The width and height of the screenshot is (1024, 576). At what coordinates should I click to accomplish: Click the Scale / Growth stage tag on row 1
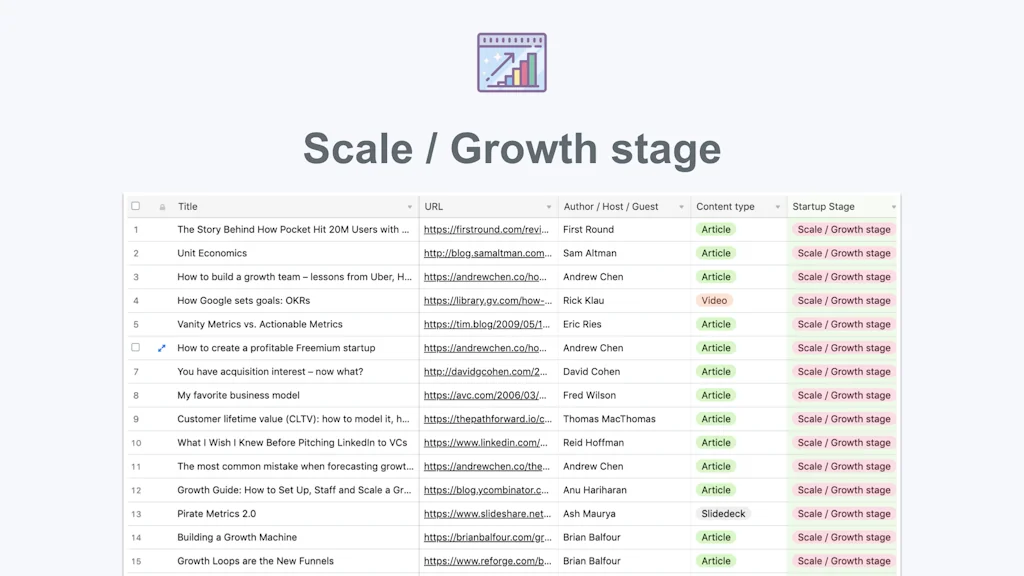point(843,229)
